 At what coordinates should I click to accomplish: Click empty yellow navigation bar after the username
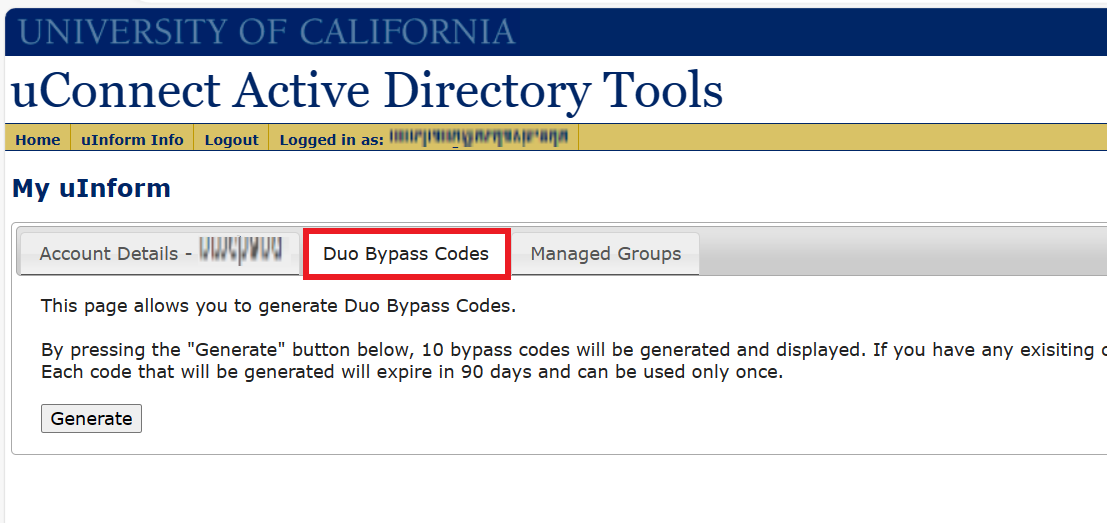840,138
